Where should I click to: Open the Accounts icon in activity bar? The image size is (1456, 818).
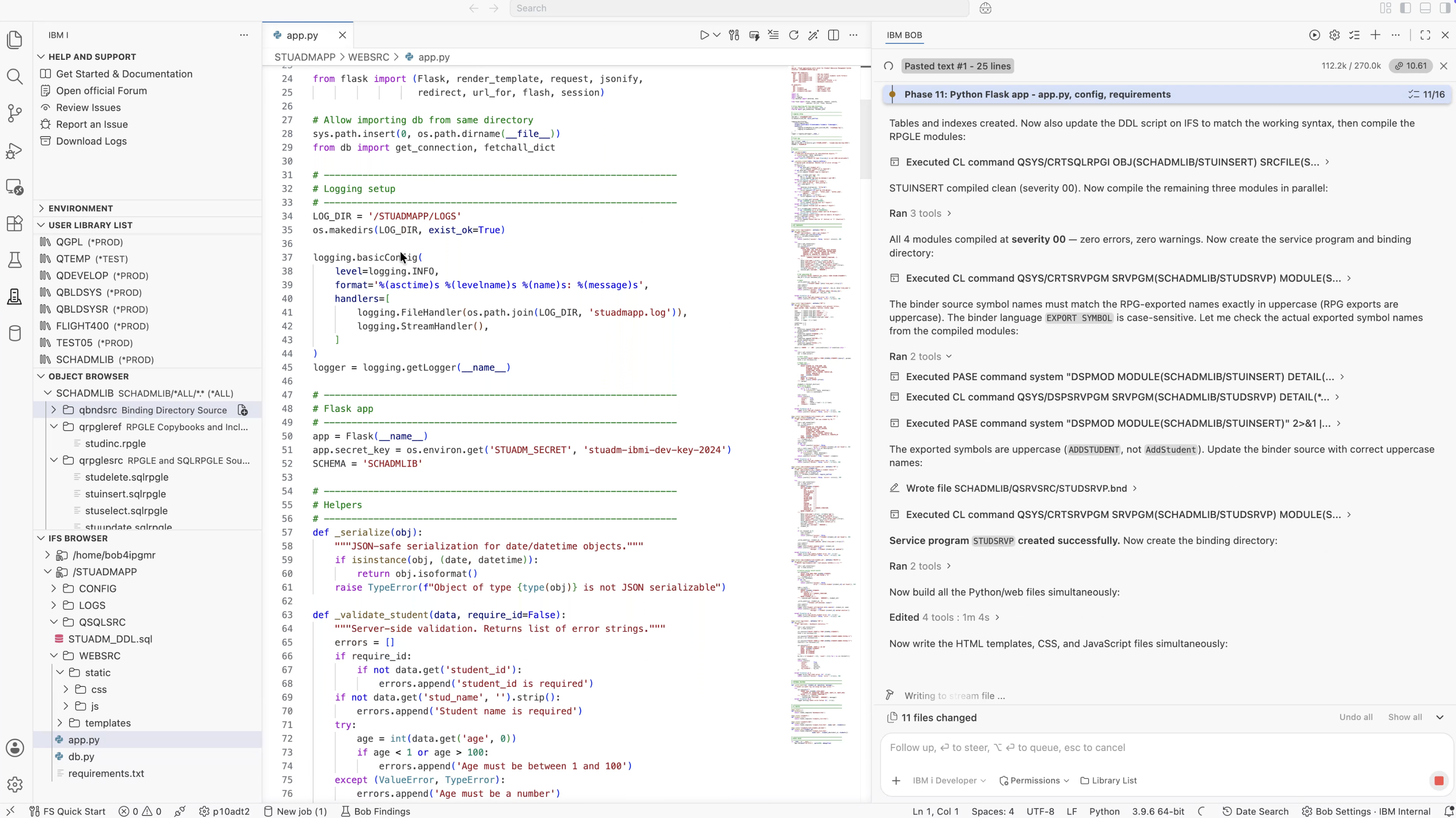pyautogui.click(x=15, y=748)
